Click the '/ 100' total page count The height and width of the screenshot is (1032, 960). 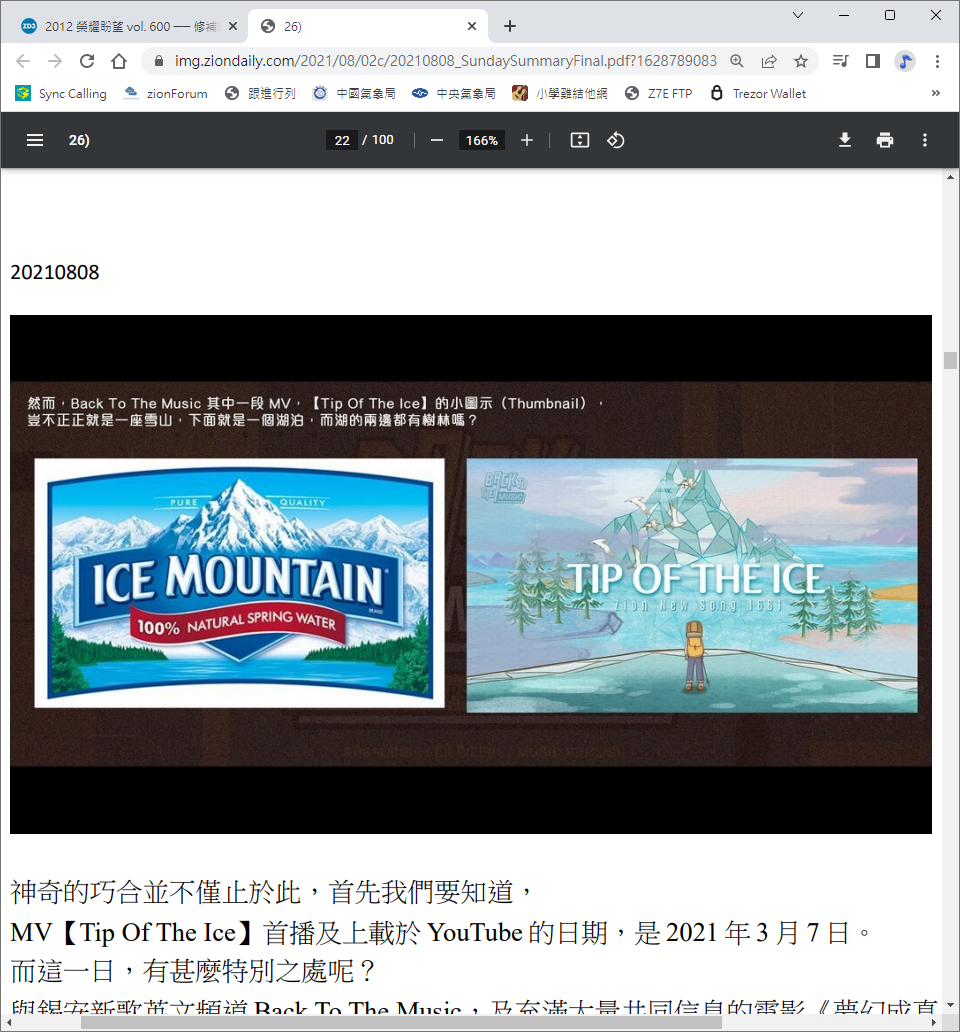[x=378, y=140]
